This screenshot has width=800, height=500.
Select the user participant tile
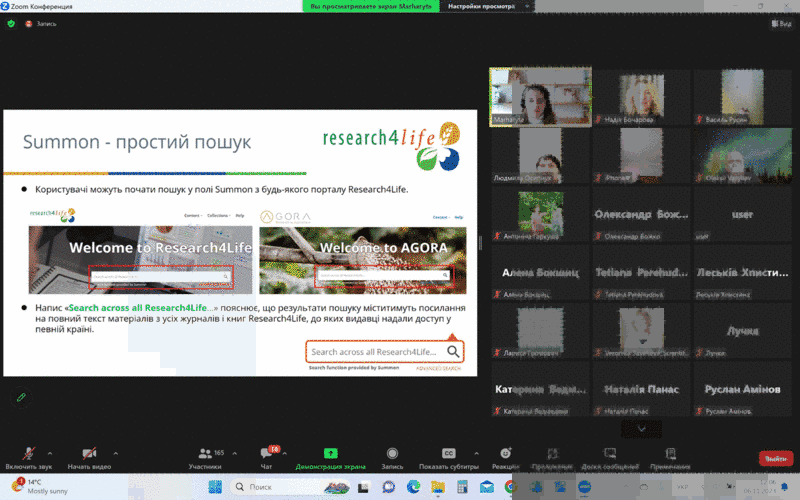point(742,214)
